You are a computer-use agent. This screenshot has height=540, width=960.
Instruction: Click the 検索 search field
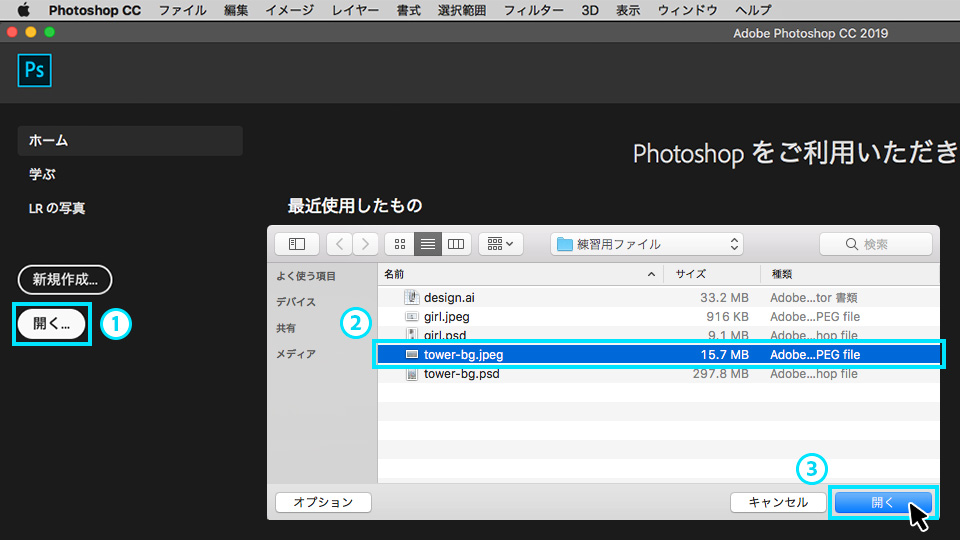tap(876, 244)
